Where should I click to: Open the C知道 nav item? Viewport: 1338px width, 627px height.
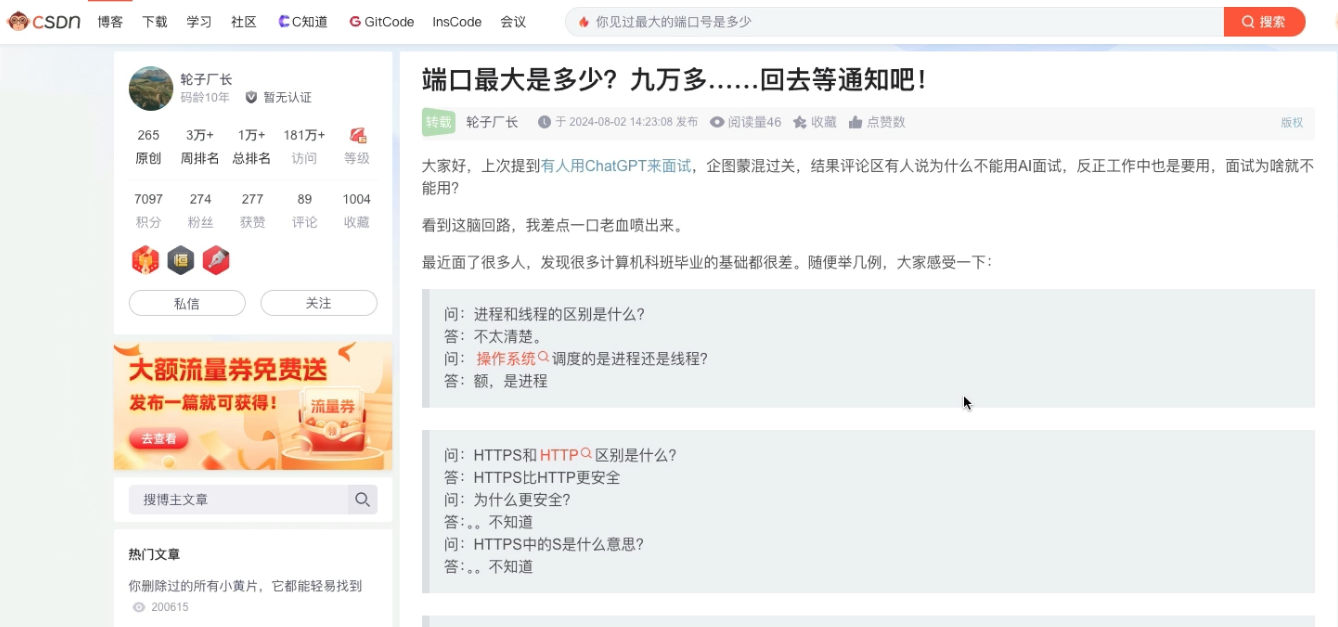(x=303, y=21)
